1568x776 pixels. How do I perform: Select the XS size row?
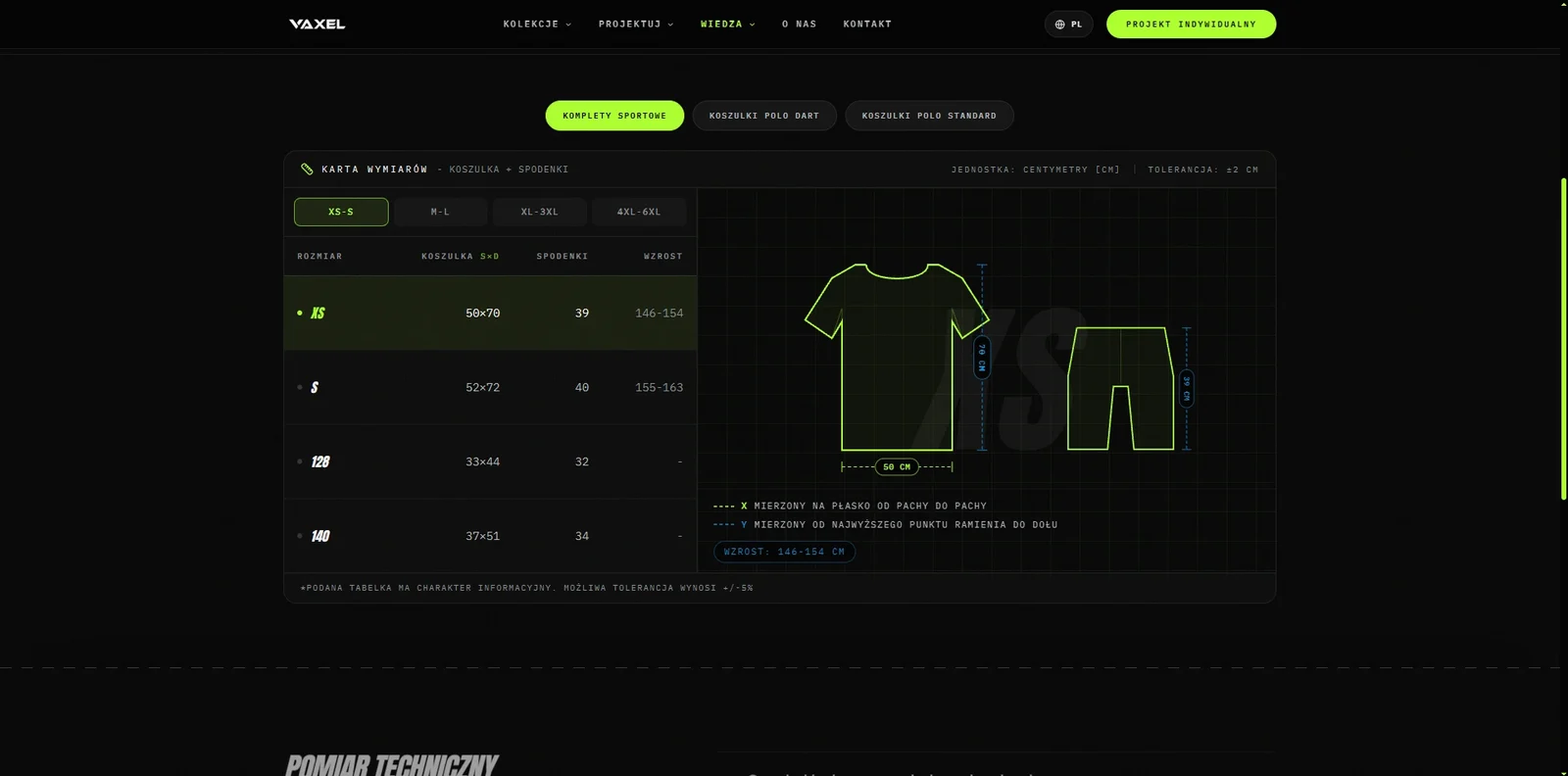tap(490, 313)
